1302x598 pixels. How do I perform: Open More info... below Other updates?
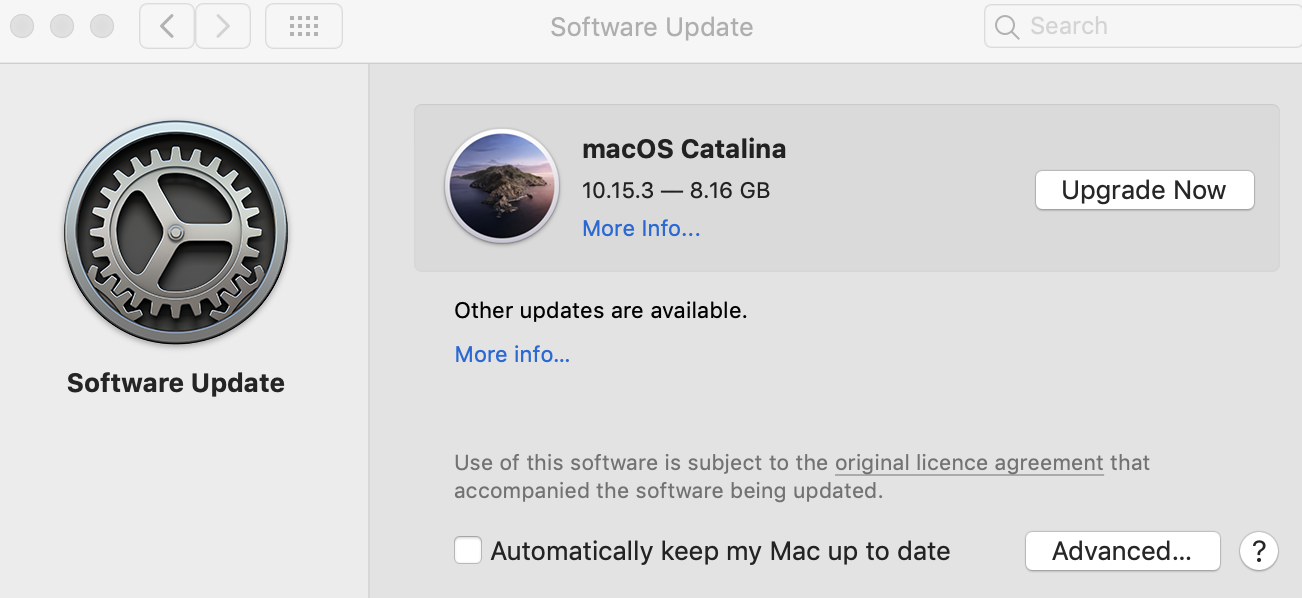[512, 354]
